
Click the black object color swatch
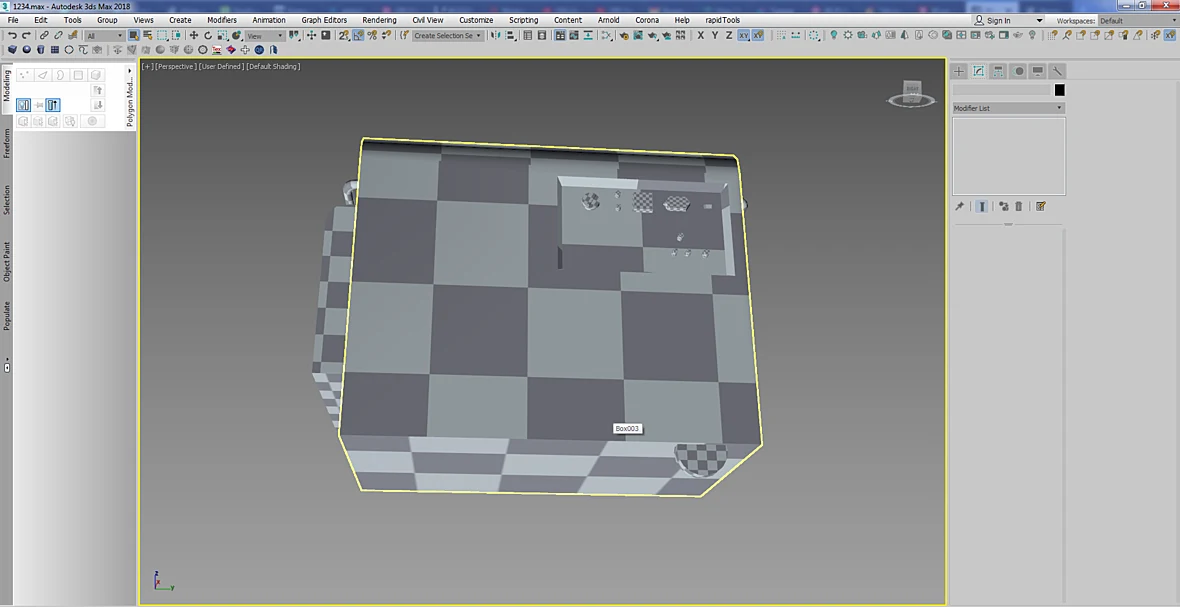[1060, 90]
